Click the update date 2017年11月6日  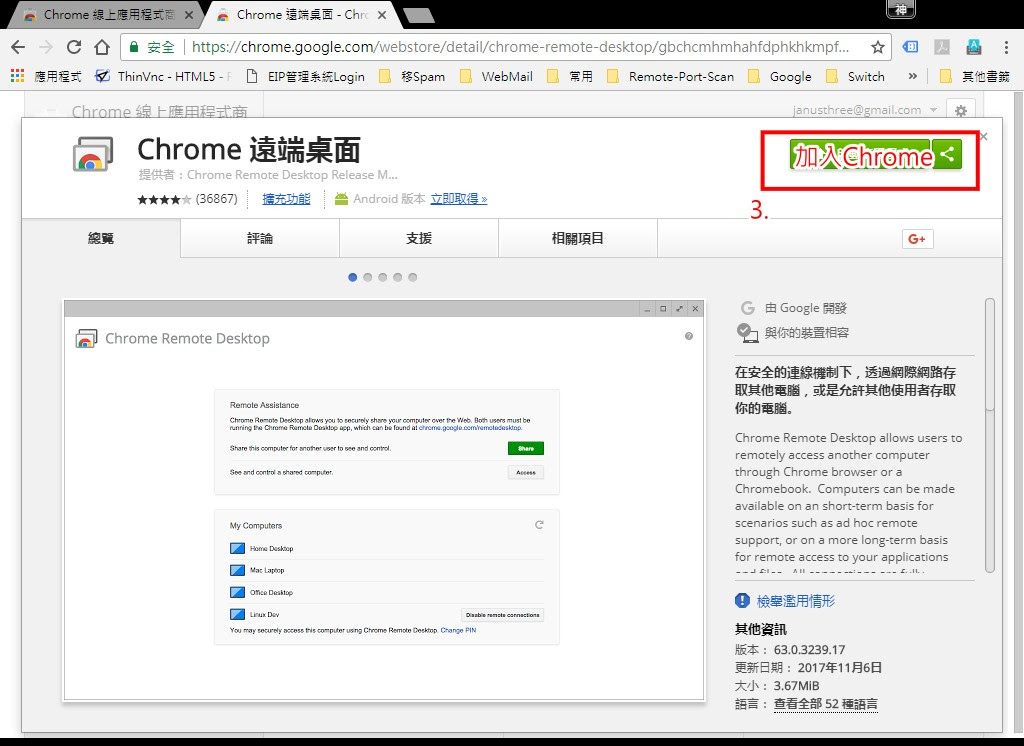[839, 668]
